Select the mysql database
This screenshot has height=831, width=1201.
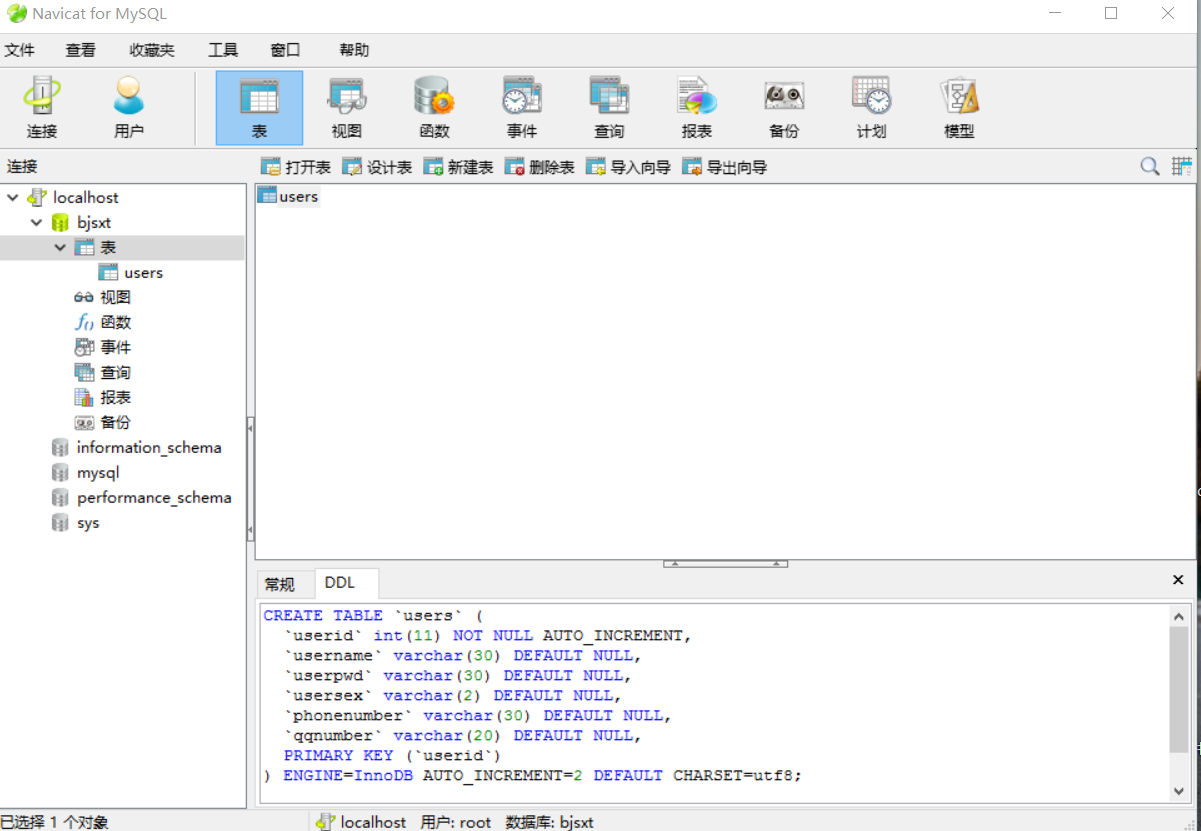[98, 473]
